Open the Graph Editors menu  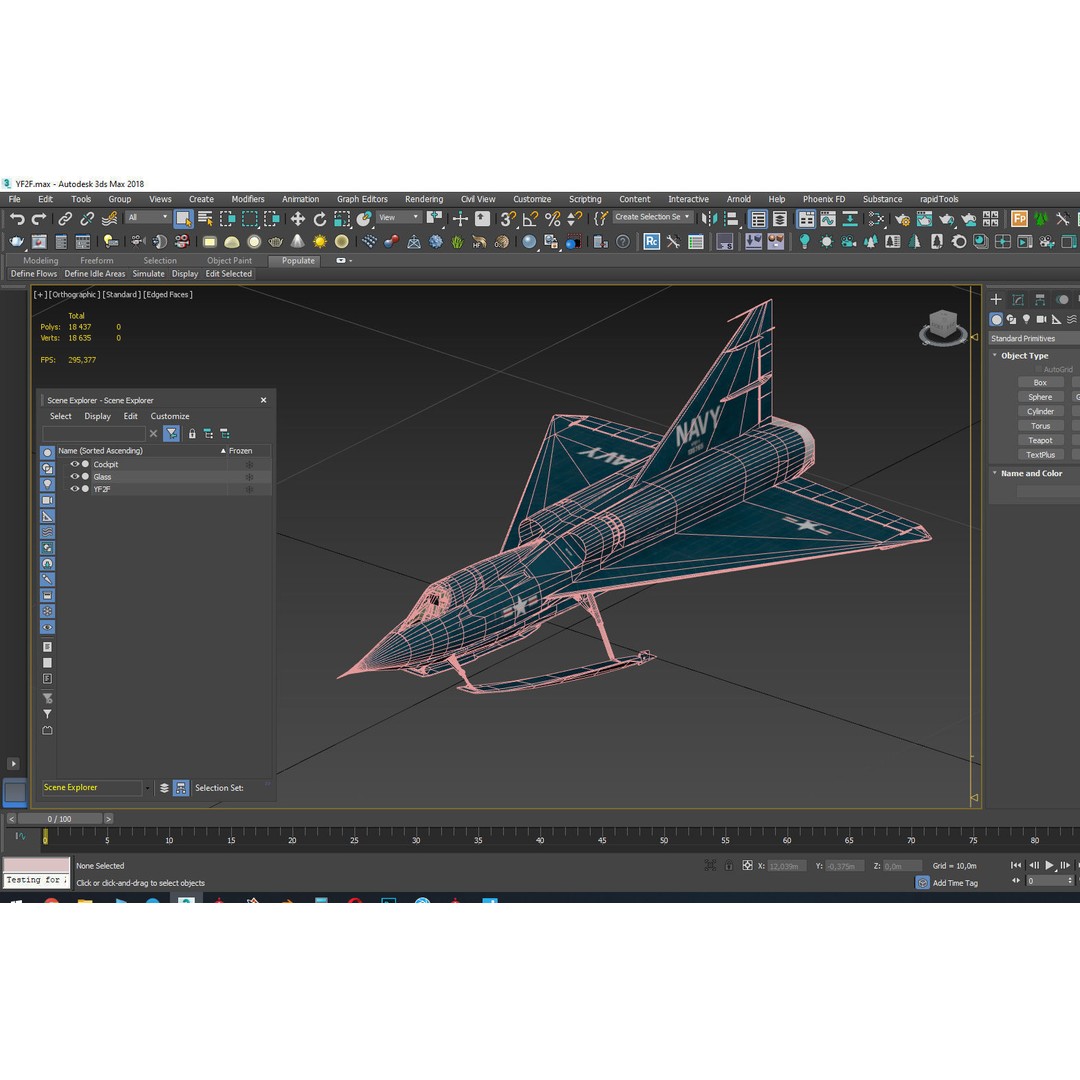pyautogui.click(x=362, y=199)
